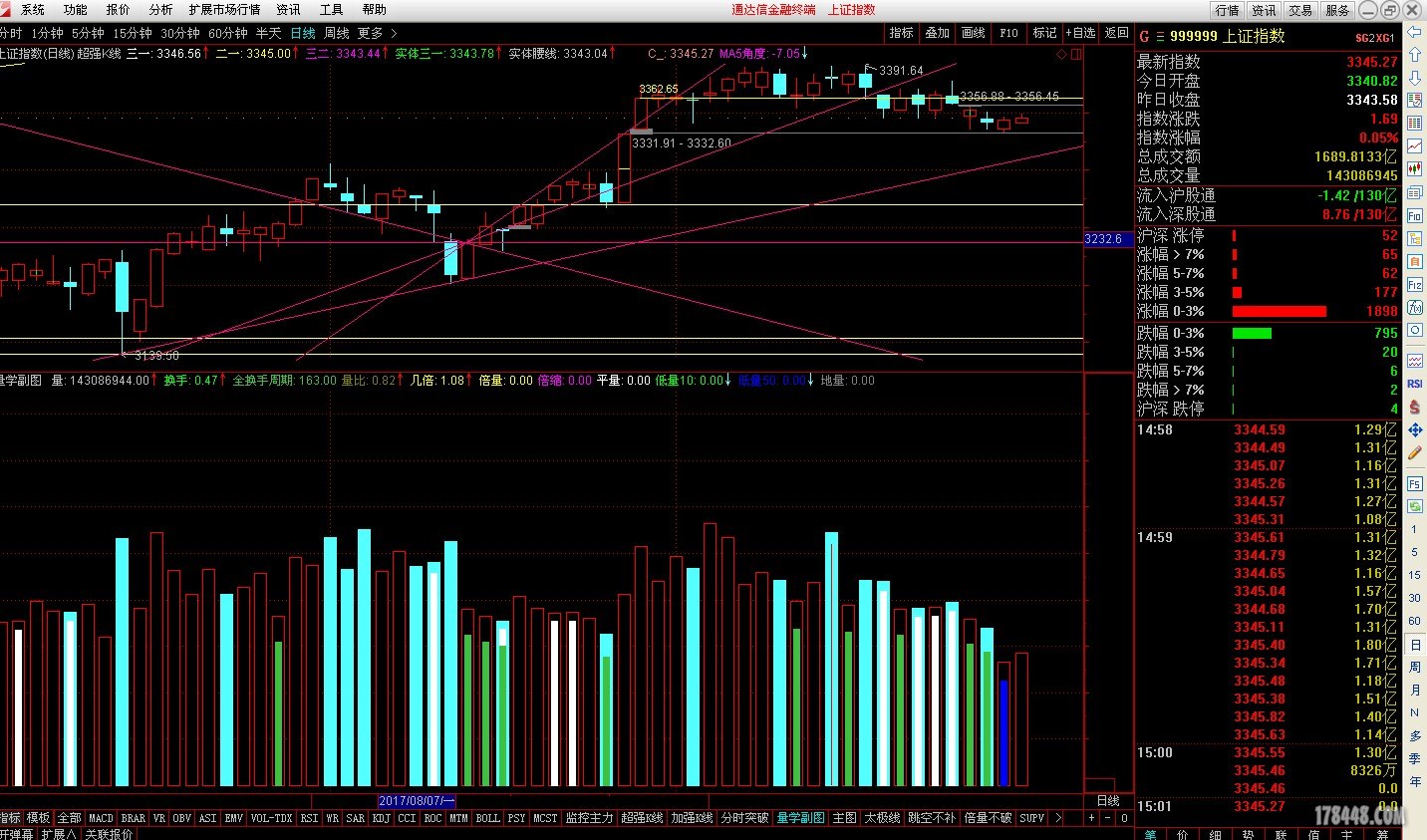The height and width of the screenshot is (840, 1427).
Task: Switch to 15分钟 period
Action: pos(132,33)
